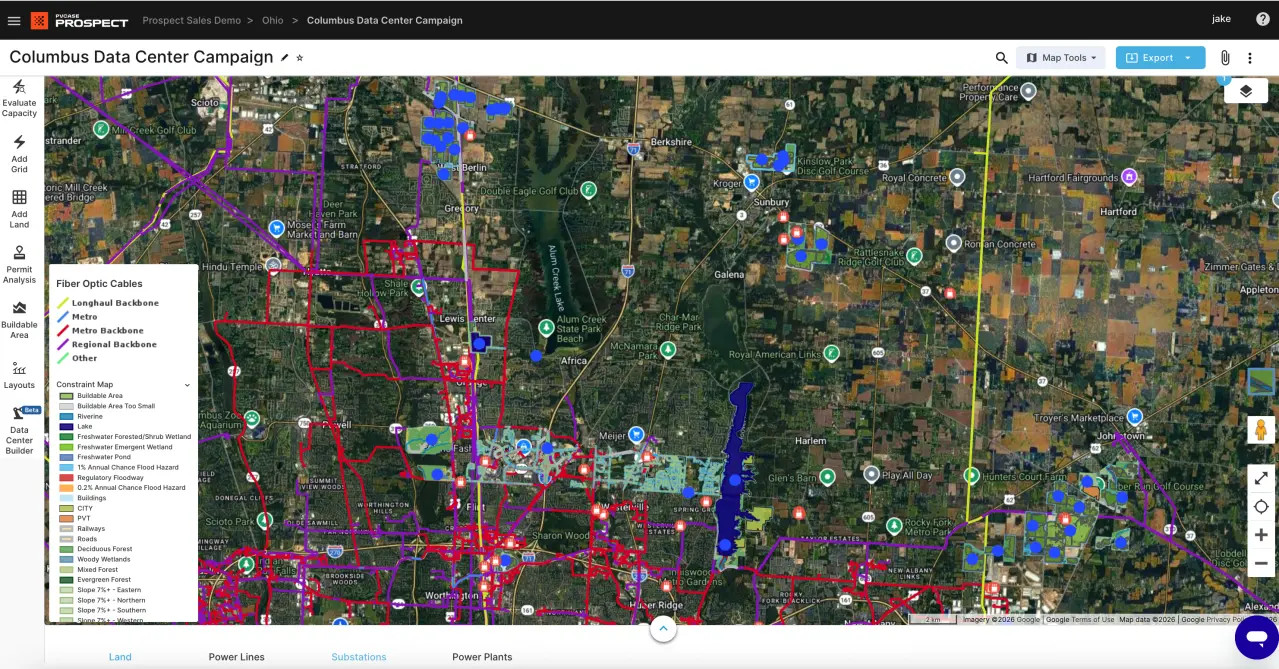Open the Data Center Builder beta tool
The width and height of the screenshot is (1279, 669).
pyautogui.click(x=19, y=432)
